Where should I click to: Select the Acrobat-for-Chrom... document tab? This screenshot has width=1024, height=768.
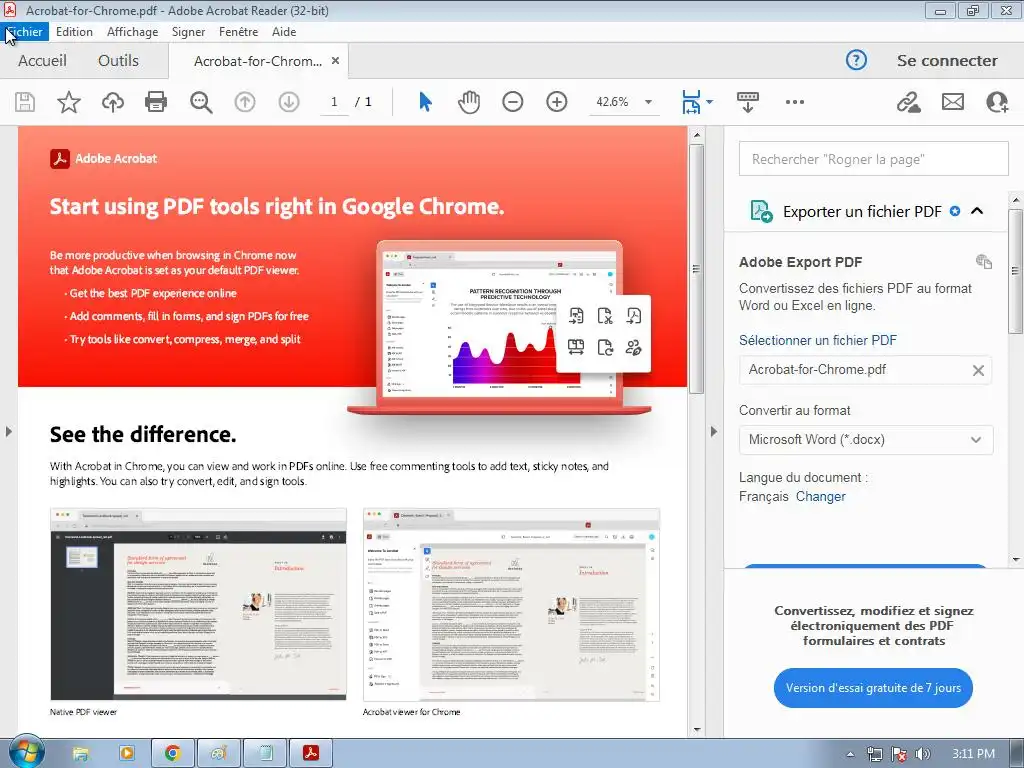coord(257,61)
